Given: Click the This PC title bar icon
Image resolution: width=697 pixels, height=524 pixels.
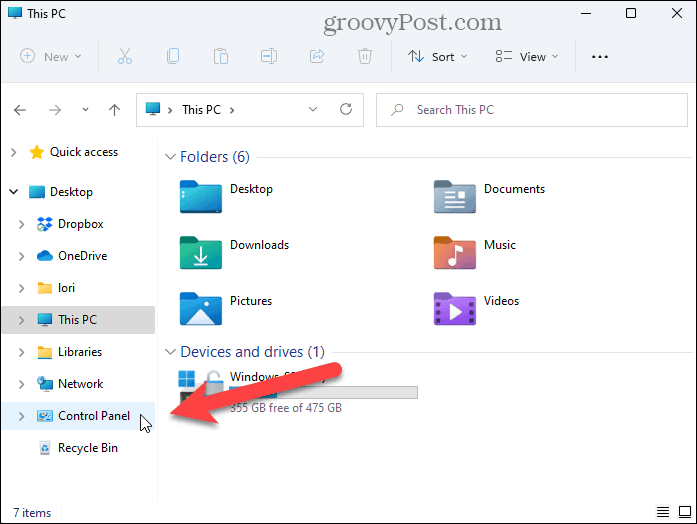Looking at the screenshot, I should point(15,12).
